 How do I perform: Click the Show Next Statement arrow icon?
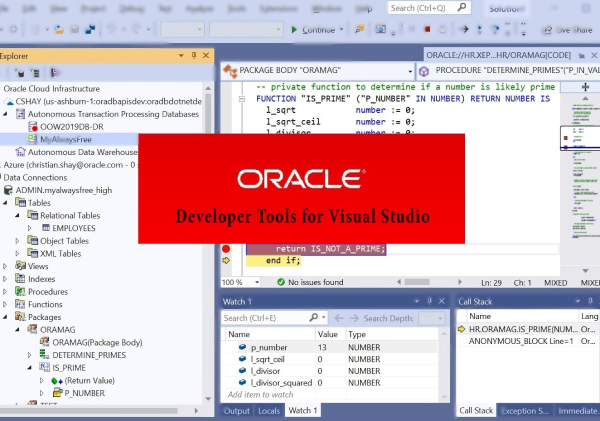[464, 29]
